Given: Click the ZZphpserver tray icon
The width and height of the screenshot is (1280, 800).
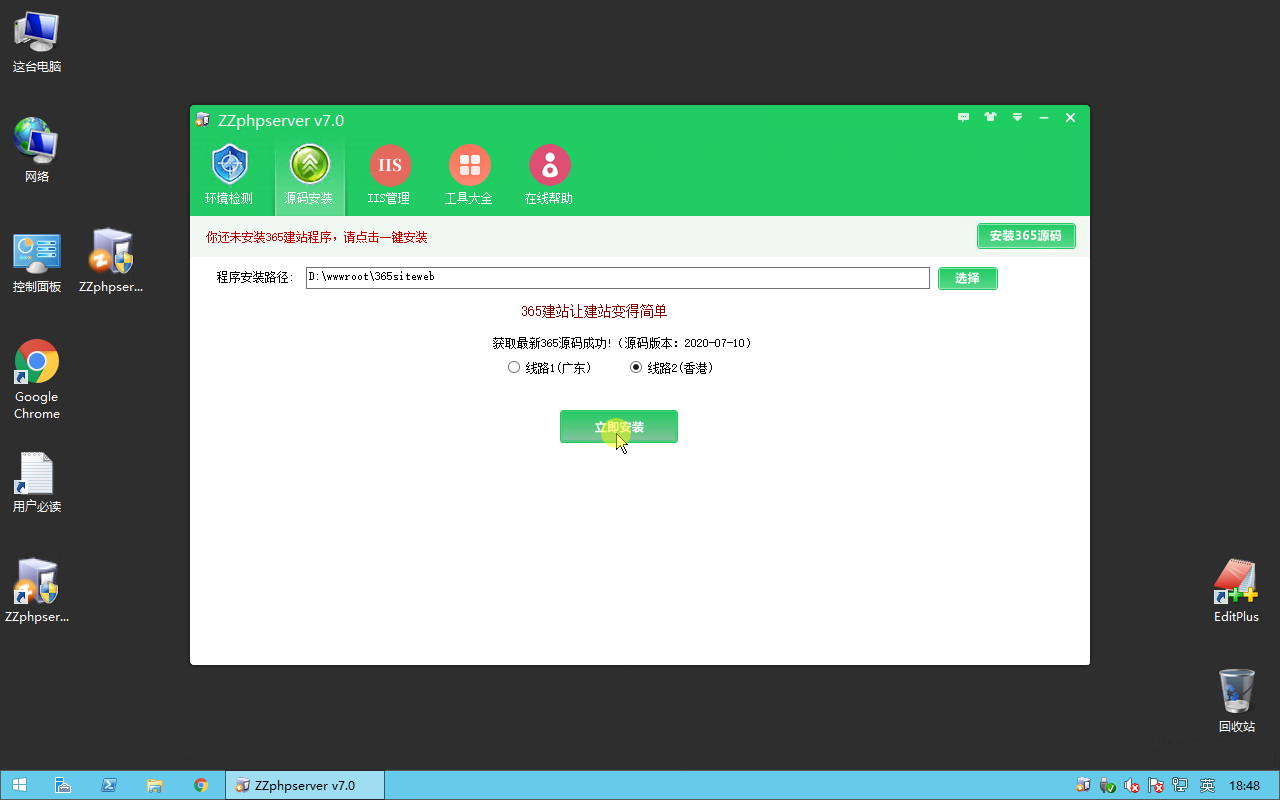Looking at the screenshot, I should 1083,785.
